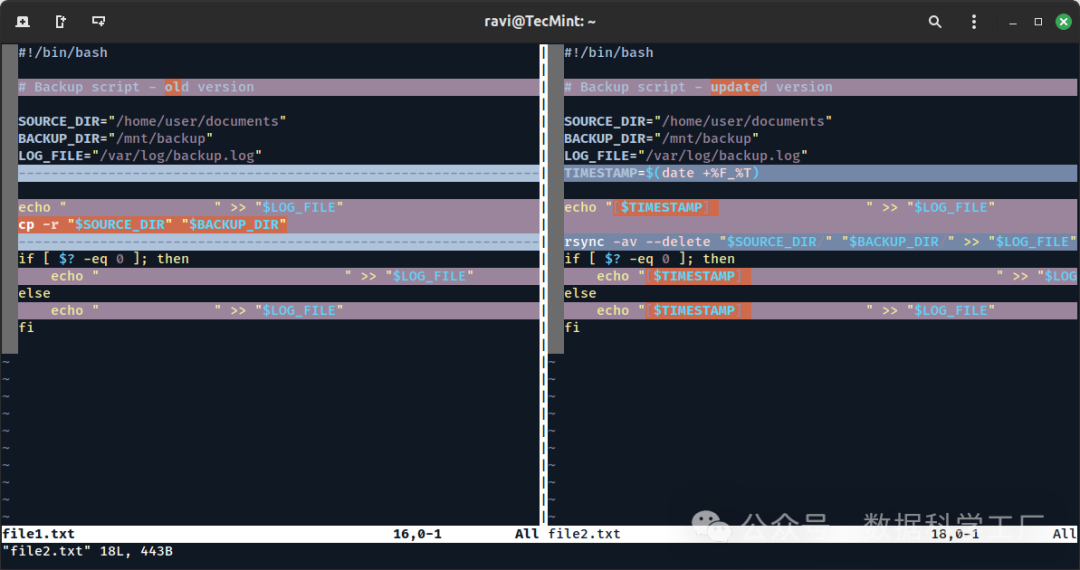Image resolution: width=1080 pixels, height=570 pixels.
Task: Close the terminal with the green X button
Action: point(1063,21)
